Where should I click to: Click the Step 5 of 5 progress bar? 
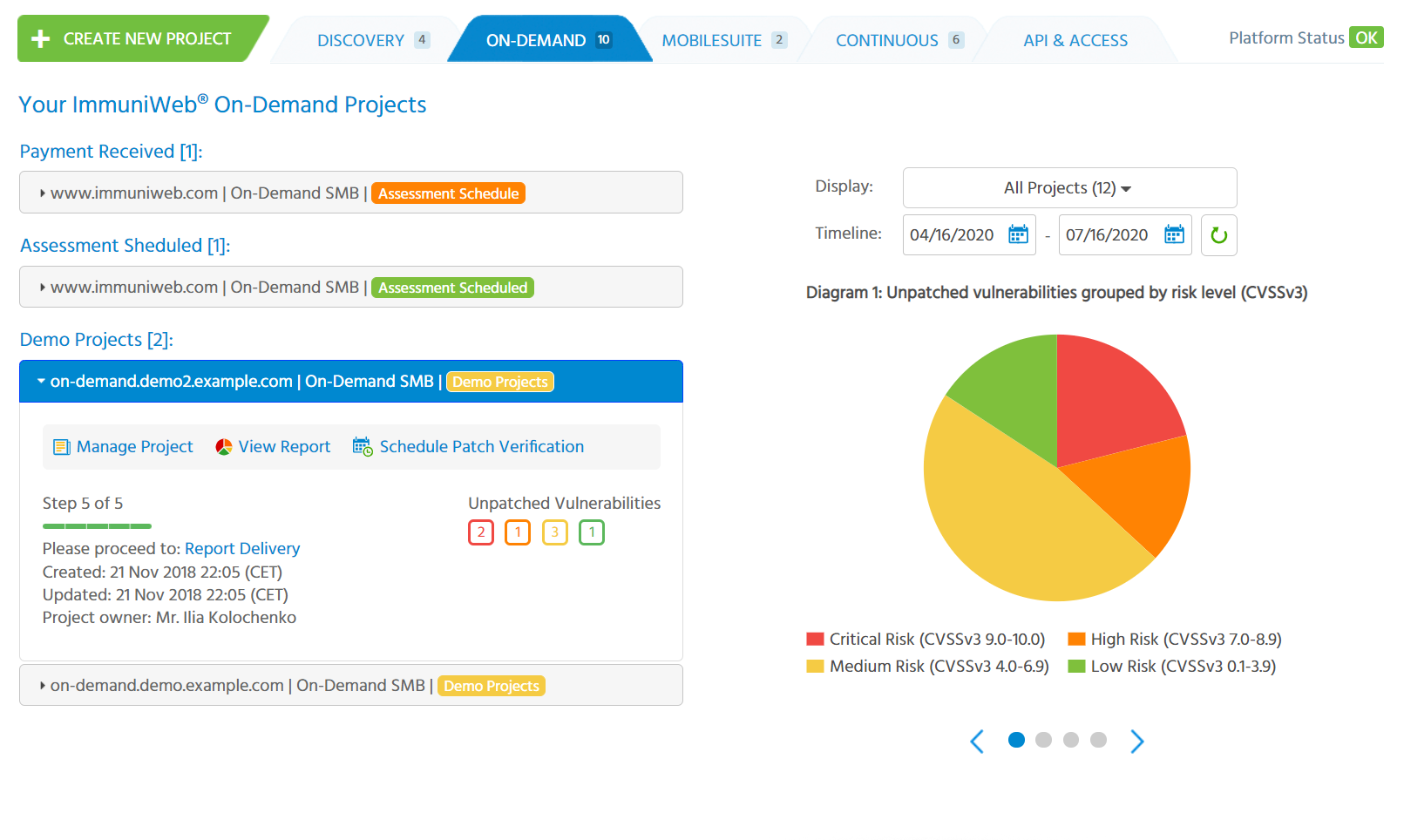(97, 526)
